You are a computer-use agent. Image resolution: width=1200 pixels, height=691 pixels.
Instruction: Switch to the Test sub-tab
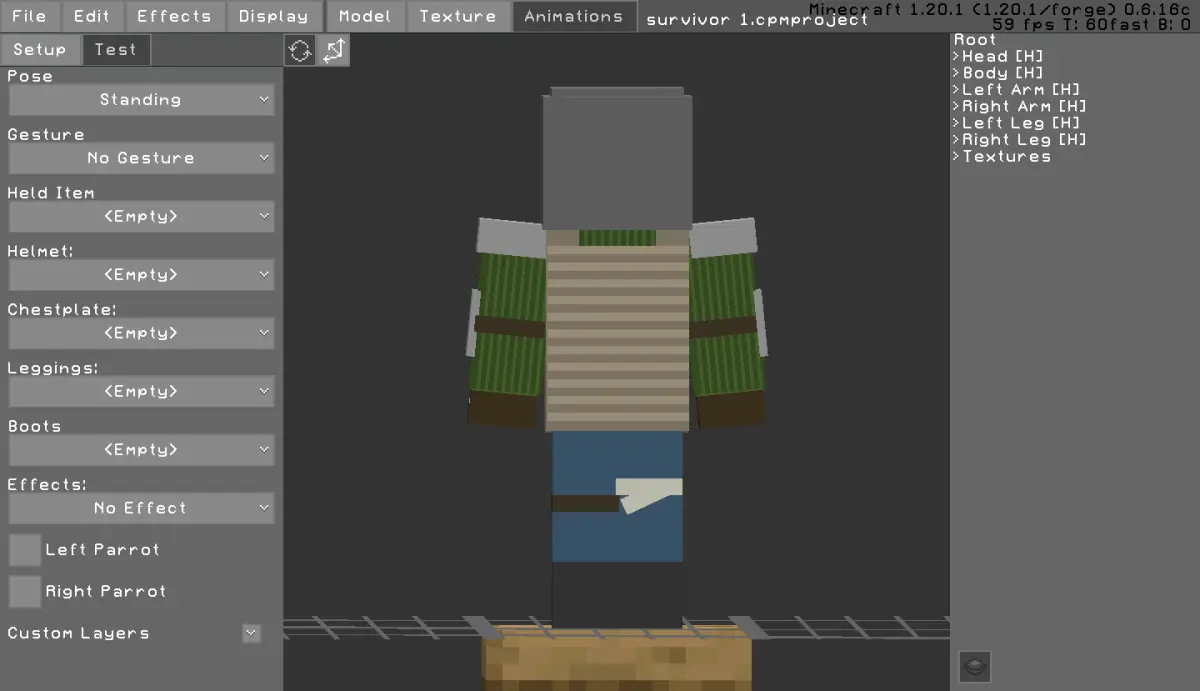click(x=116, y=50)
